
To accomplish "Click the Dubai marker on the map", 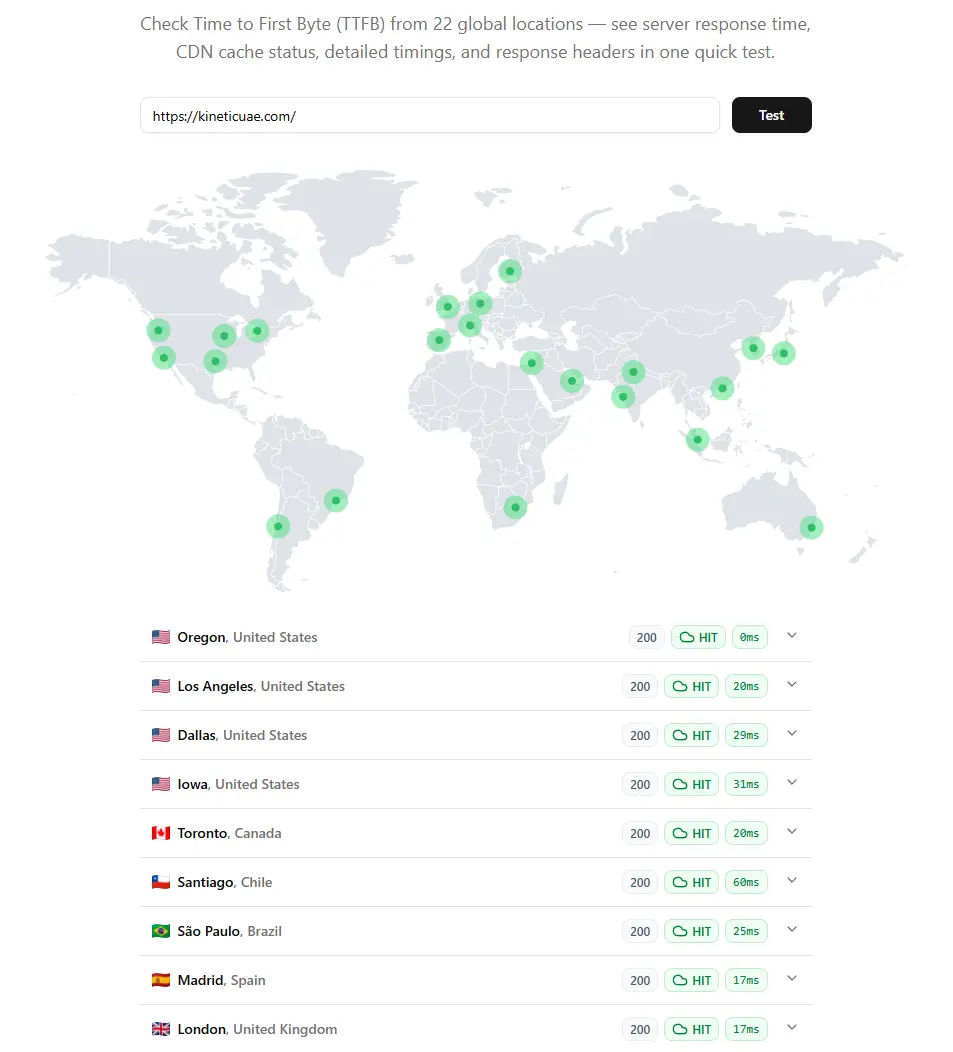I will click(x=571, y=380).
